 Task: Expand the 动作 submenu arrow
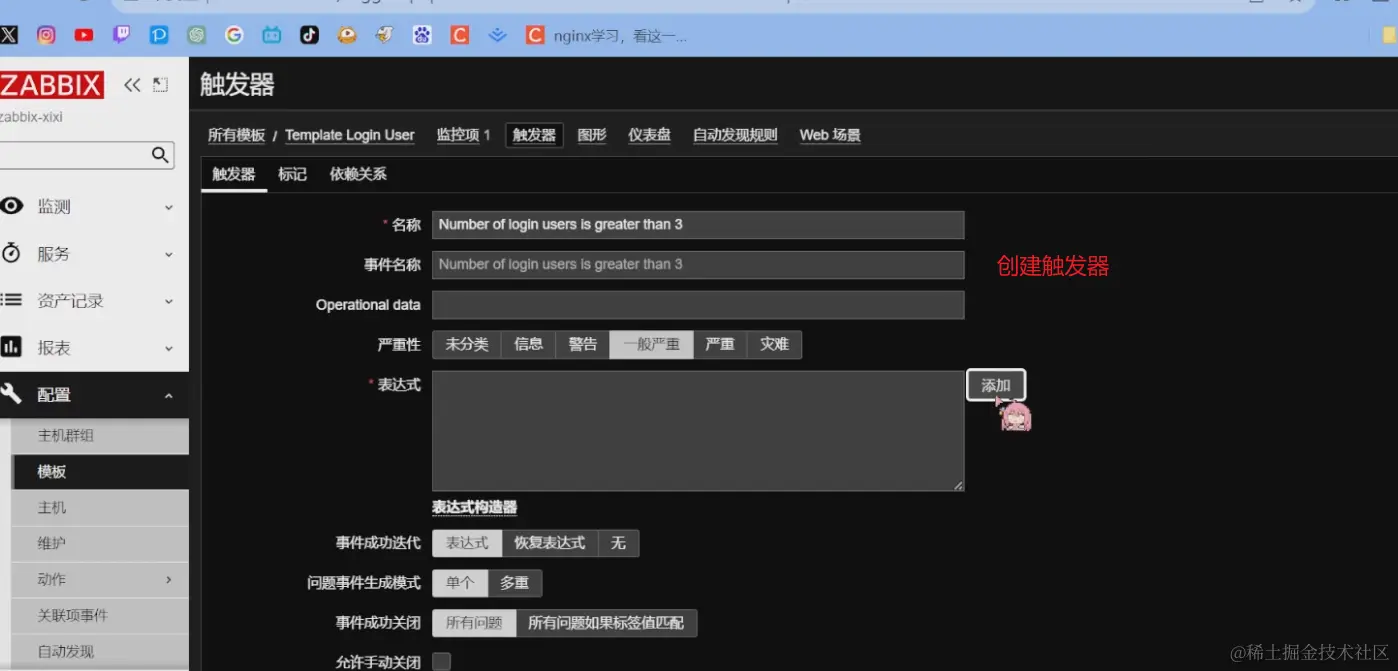pyautogui.click(x=168, y=579)
